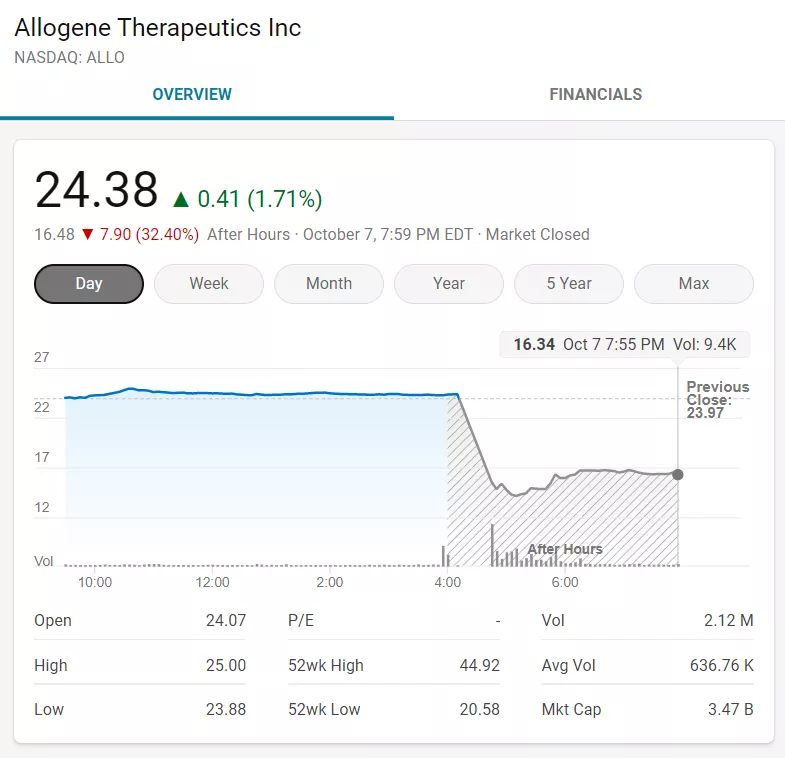The image size is (785, 758).
Task: Choose the 5 Year chart range
Action: [x=569, y=283]
